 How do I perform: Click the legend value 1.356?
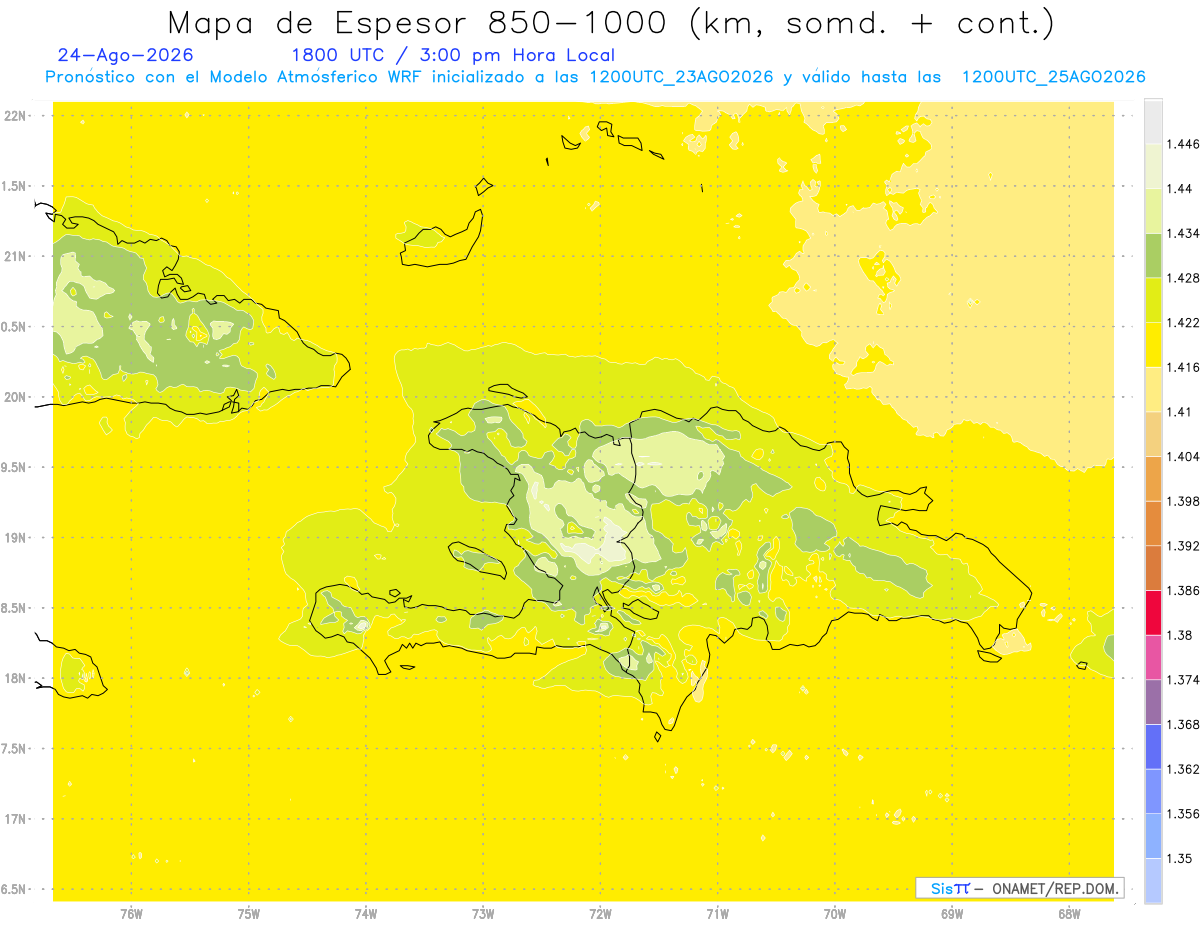click(1184, 814)
